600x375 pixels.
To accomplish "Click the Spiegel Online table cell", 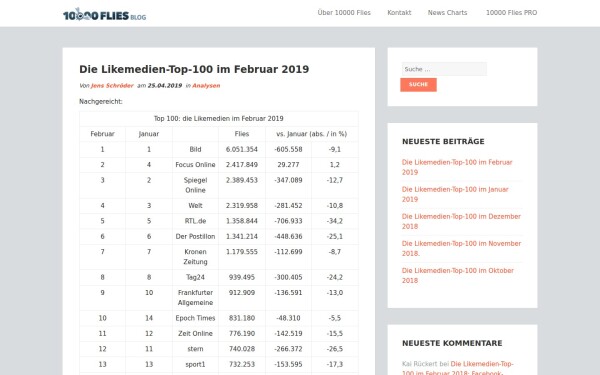I will [x=195, y=185].
